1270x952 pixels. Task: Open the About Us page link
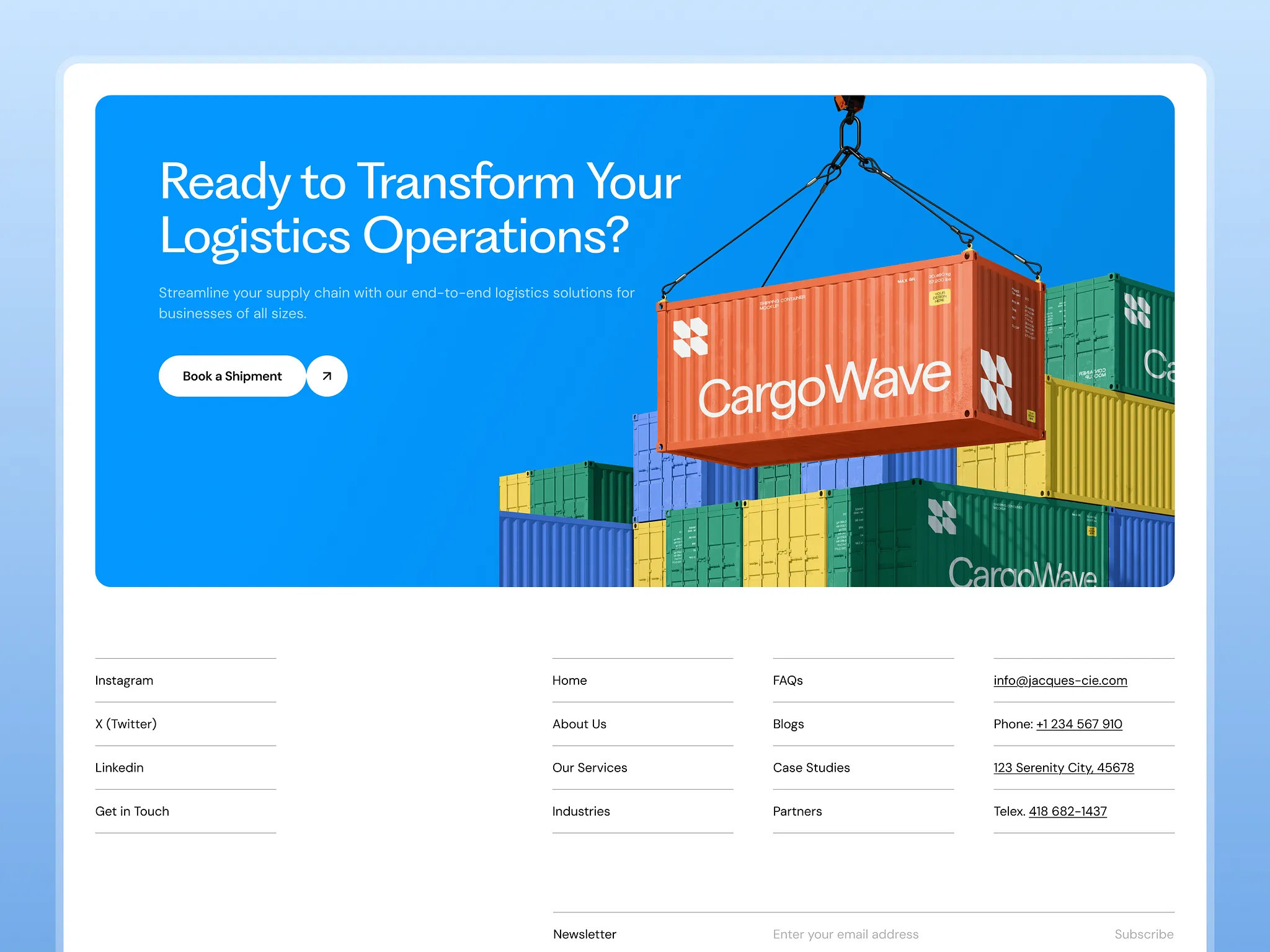pyautogui.click(x=579, y=724)
